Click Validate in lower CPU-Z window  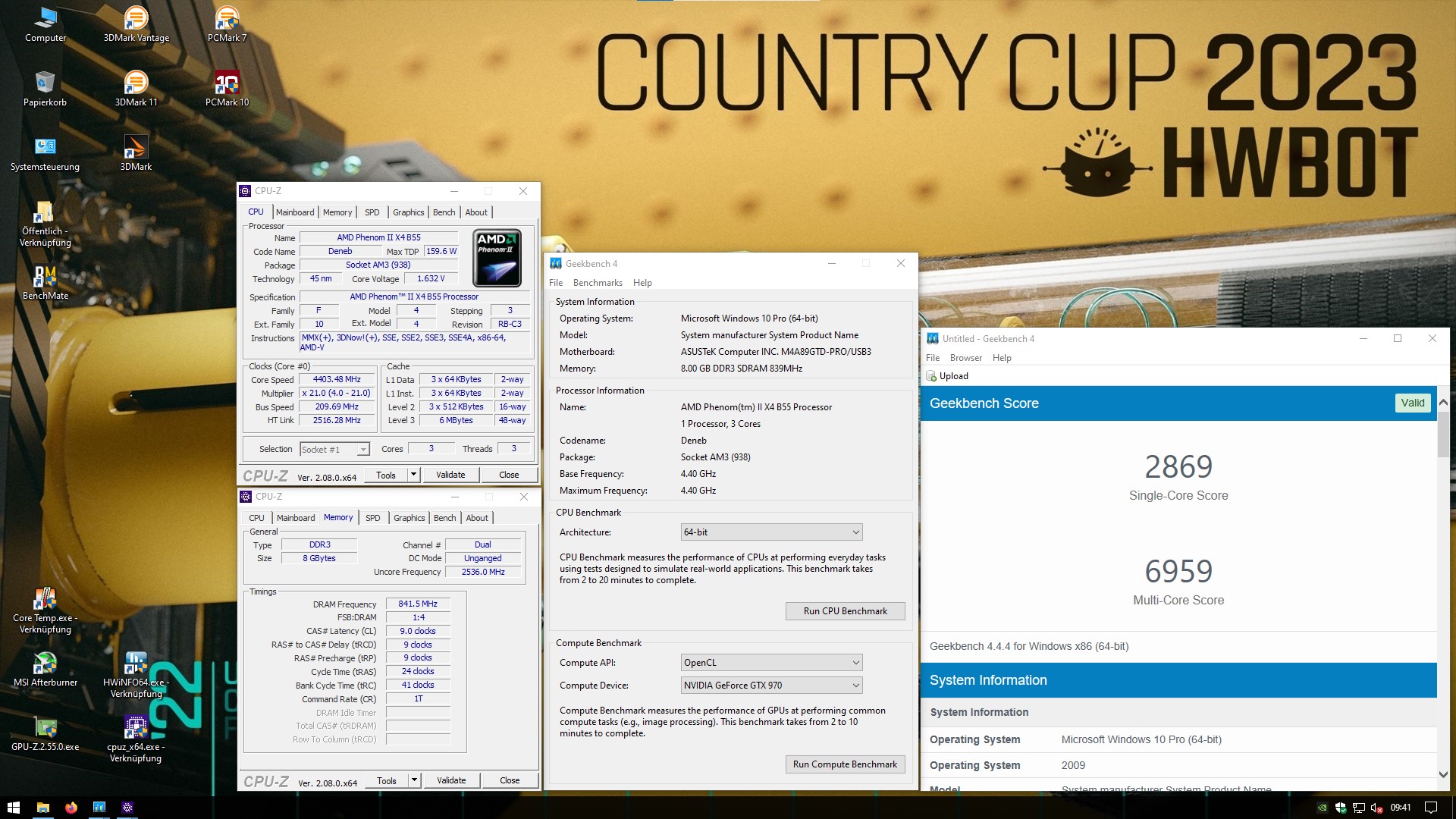[451, 780]
